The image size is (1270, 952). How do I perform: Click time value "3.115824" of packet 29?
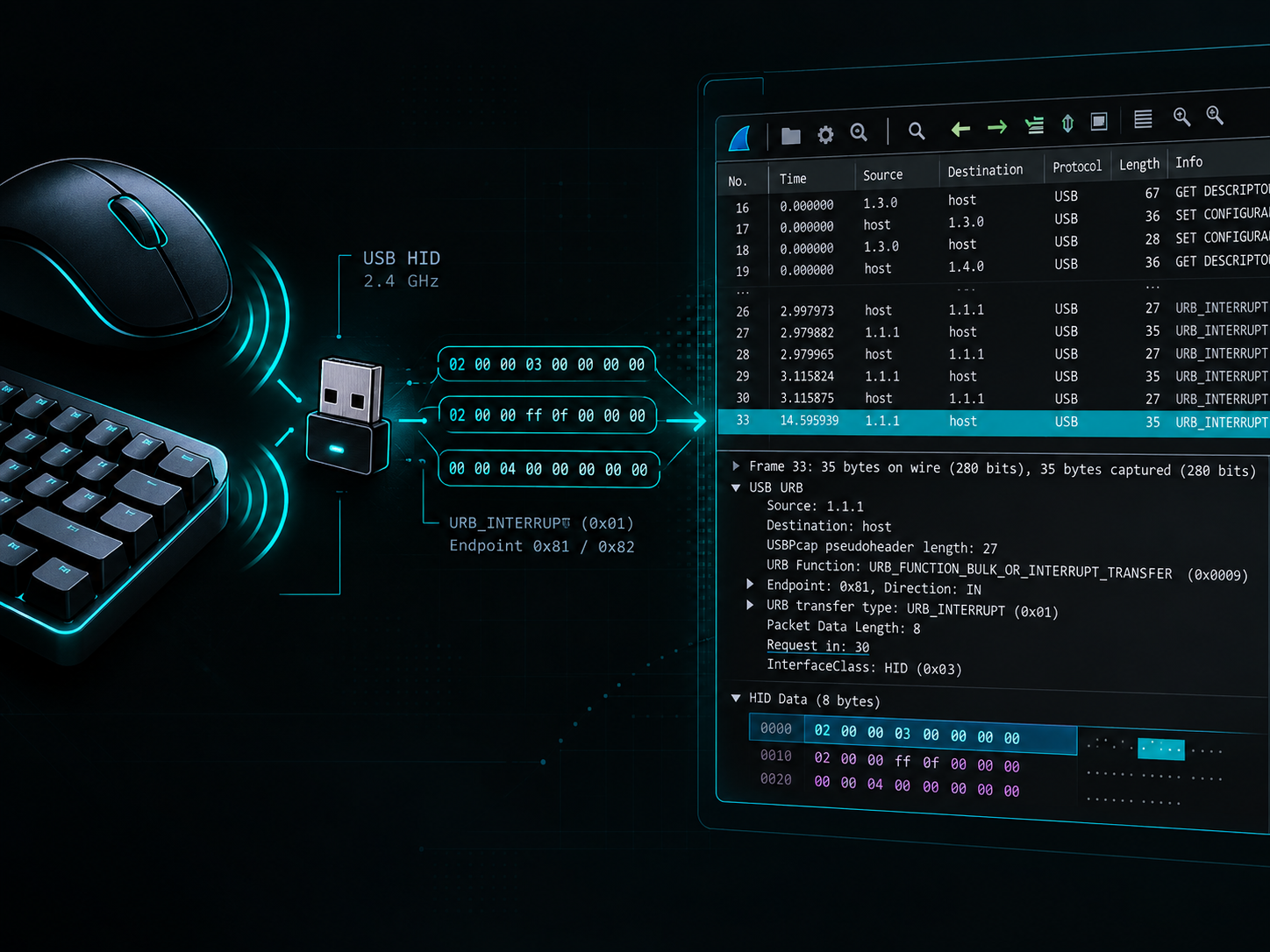(807, 376)
